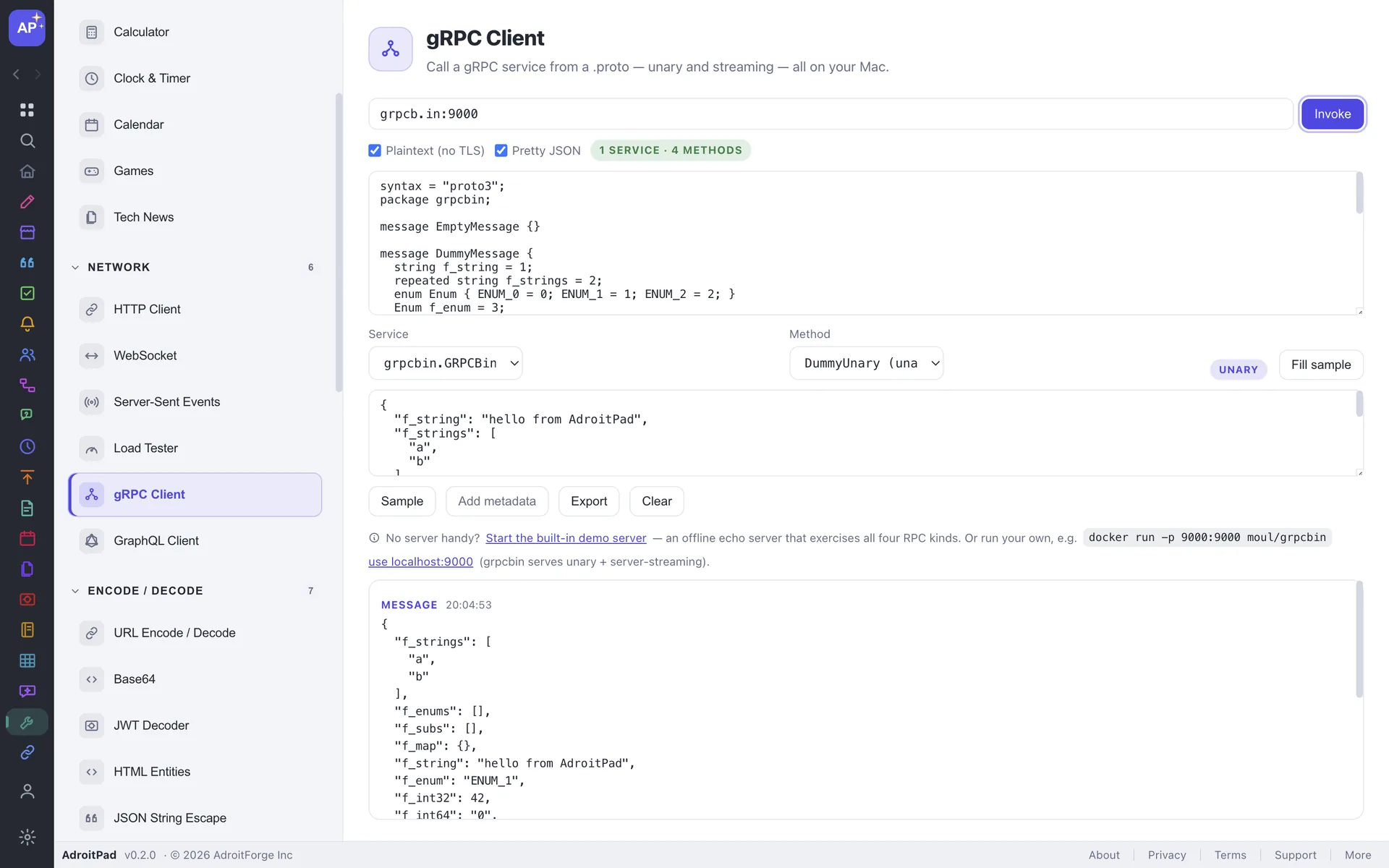
Task: Toggle the Pretty JSON checkbox
Action: (x=501, y=150)
